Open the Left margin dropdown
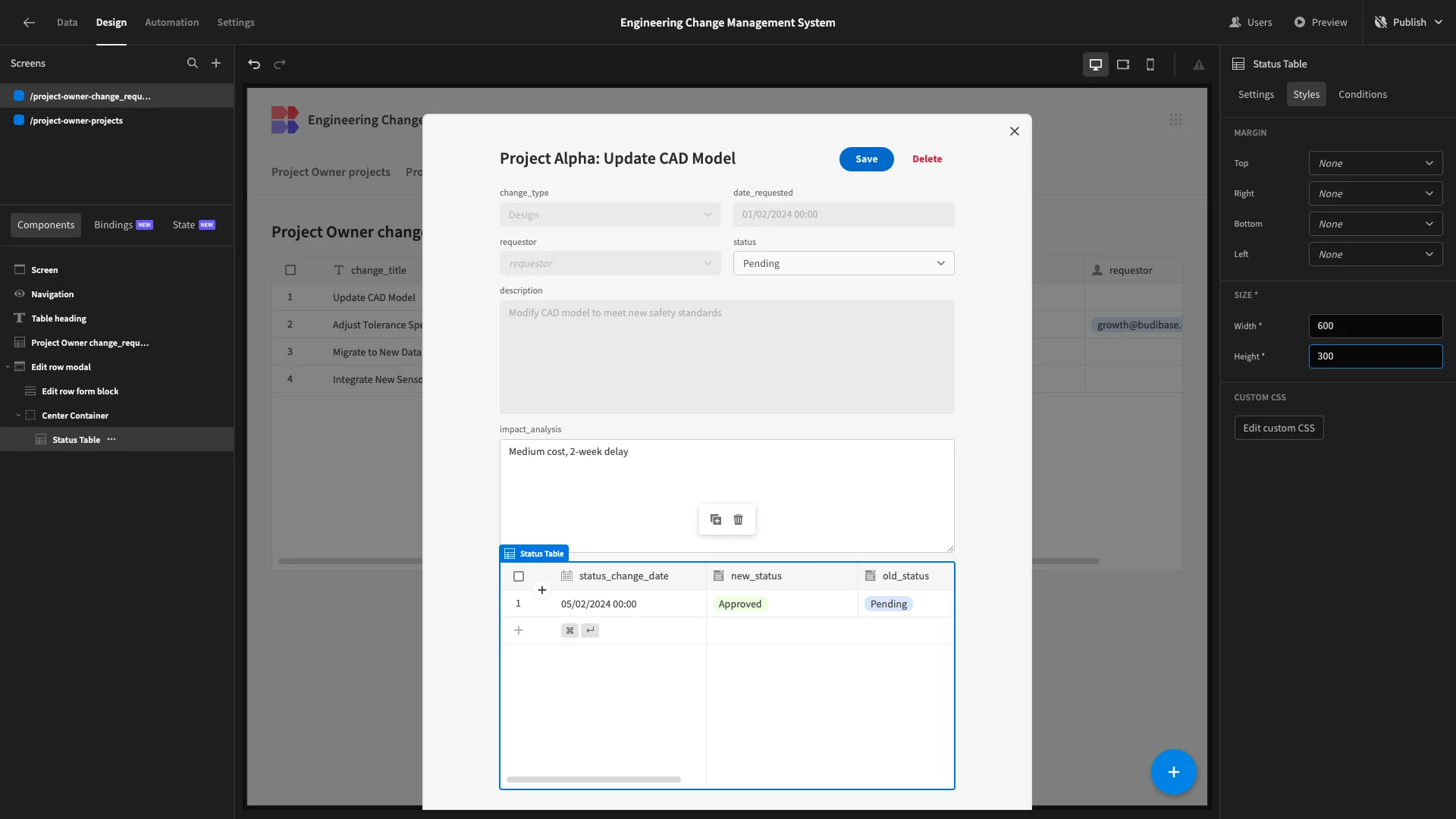The height and width of the screenshot is (819, 1456). (1375, 254)
